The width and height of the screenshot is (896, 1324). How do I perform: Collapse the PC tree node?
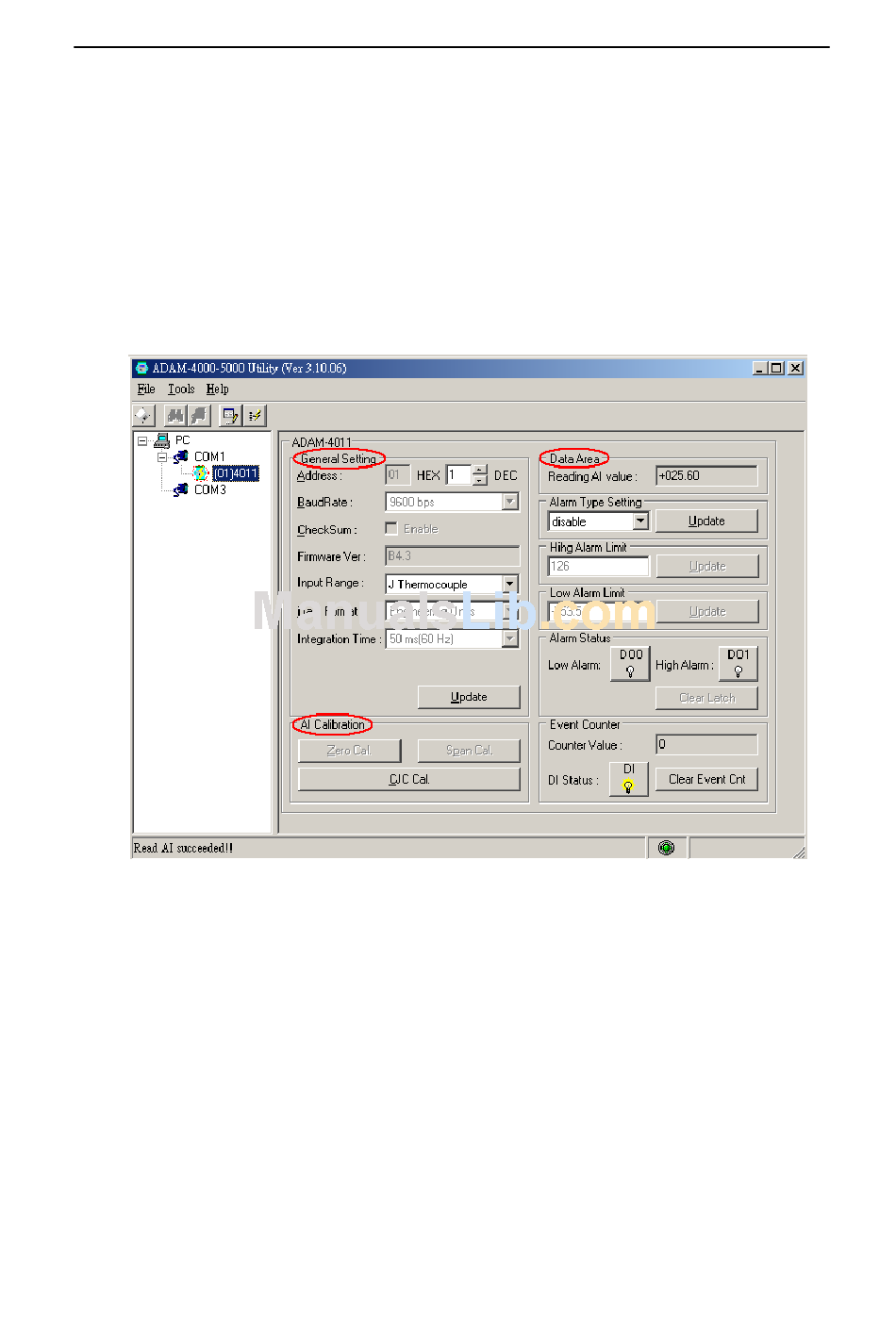click(142, 440)
